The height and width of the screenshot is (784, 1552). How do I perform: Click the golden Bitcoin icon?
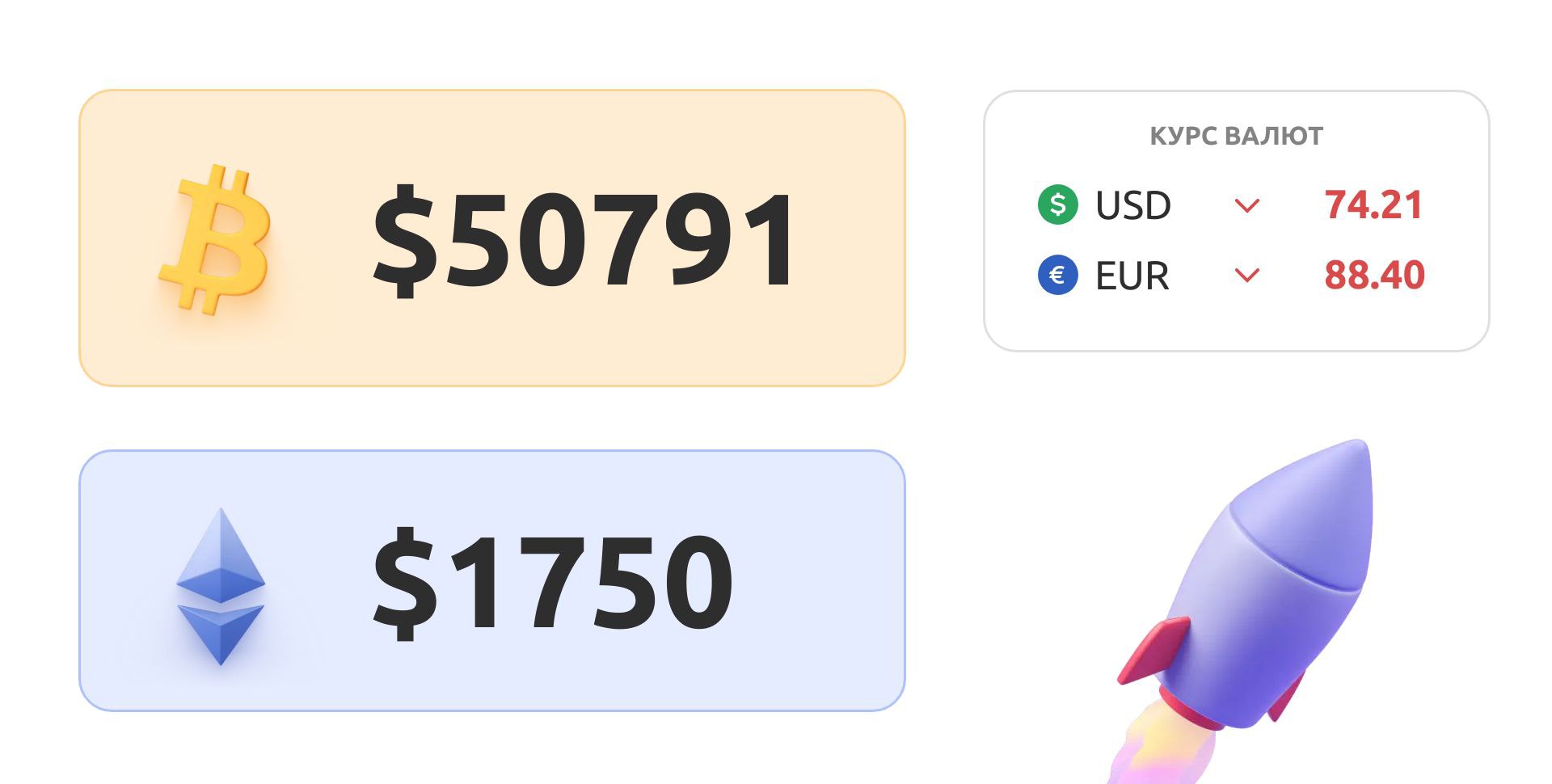click(215, 240)
